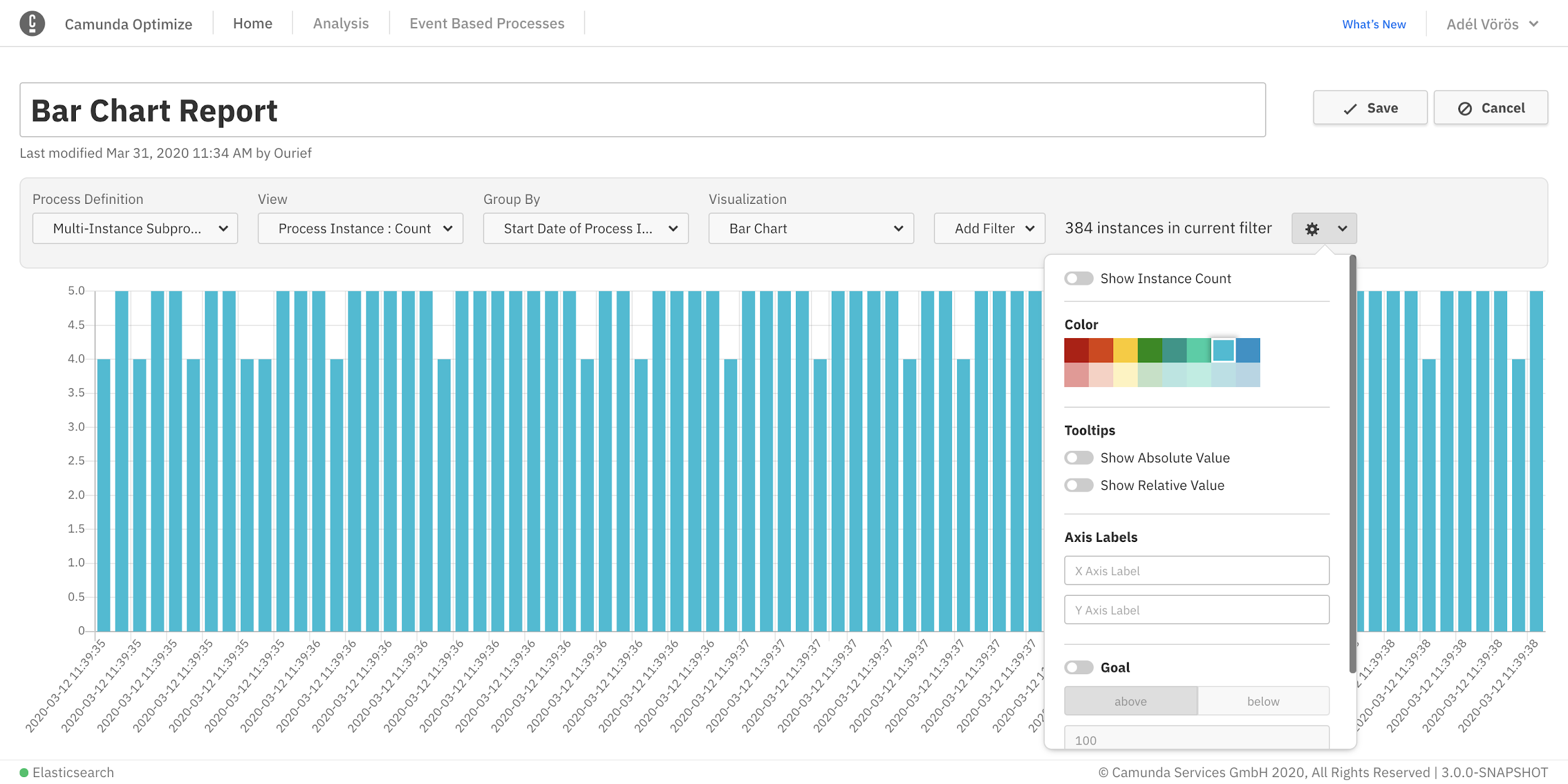Open the Group By dropdown
Image resolution: width=1568 pixels, height=784 pixels.
(585, 229)
